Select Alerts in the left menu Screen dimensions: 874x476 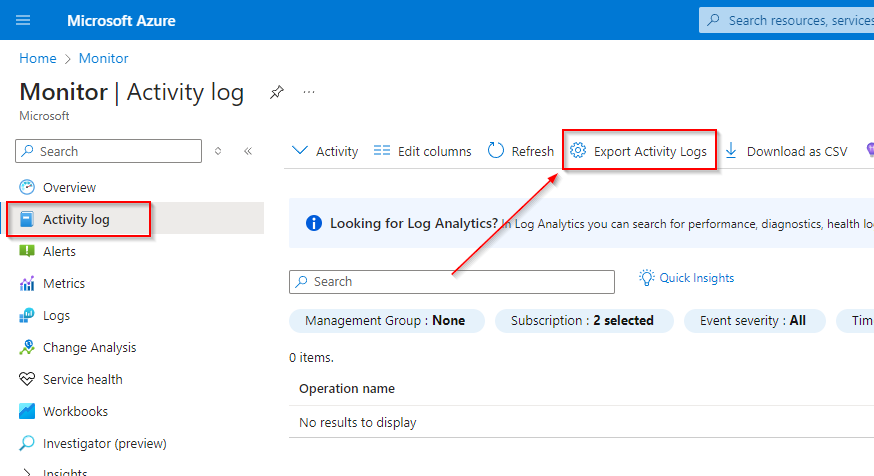click(59, 251)
